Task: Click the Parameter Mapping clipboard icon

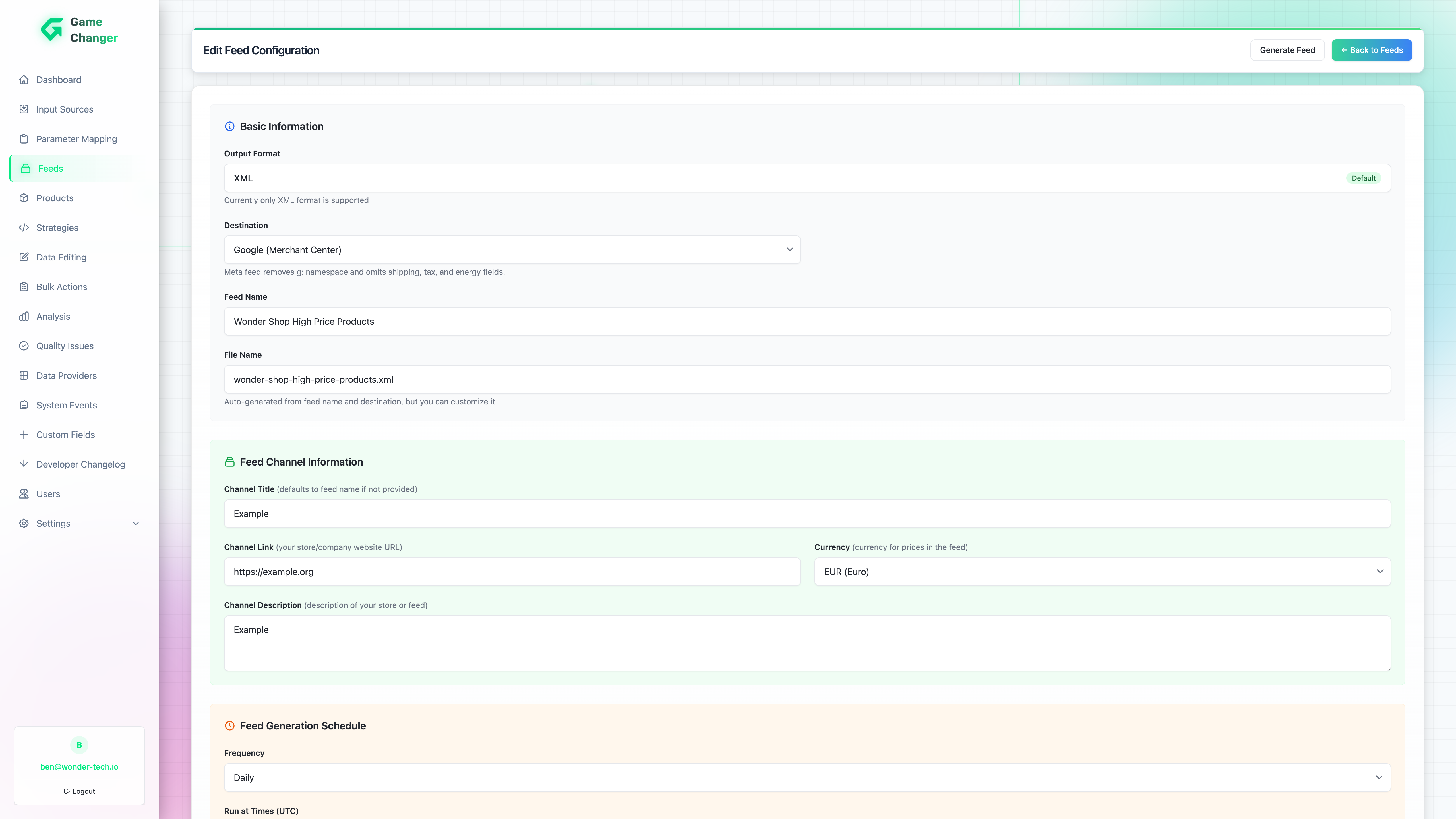Action: pyautogui.click(x=24, y=139)
